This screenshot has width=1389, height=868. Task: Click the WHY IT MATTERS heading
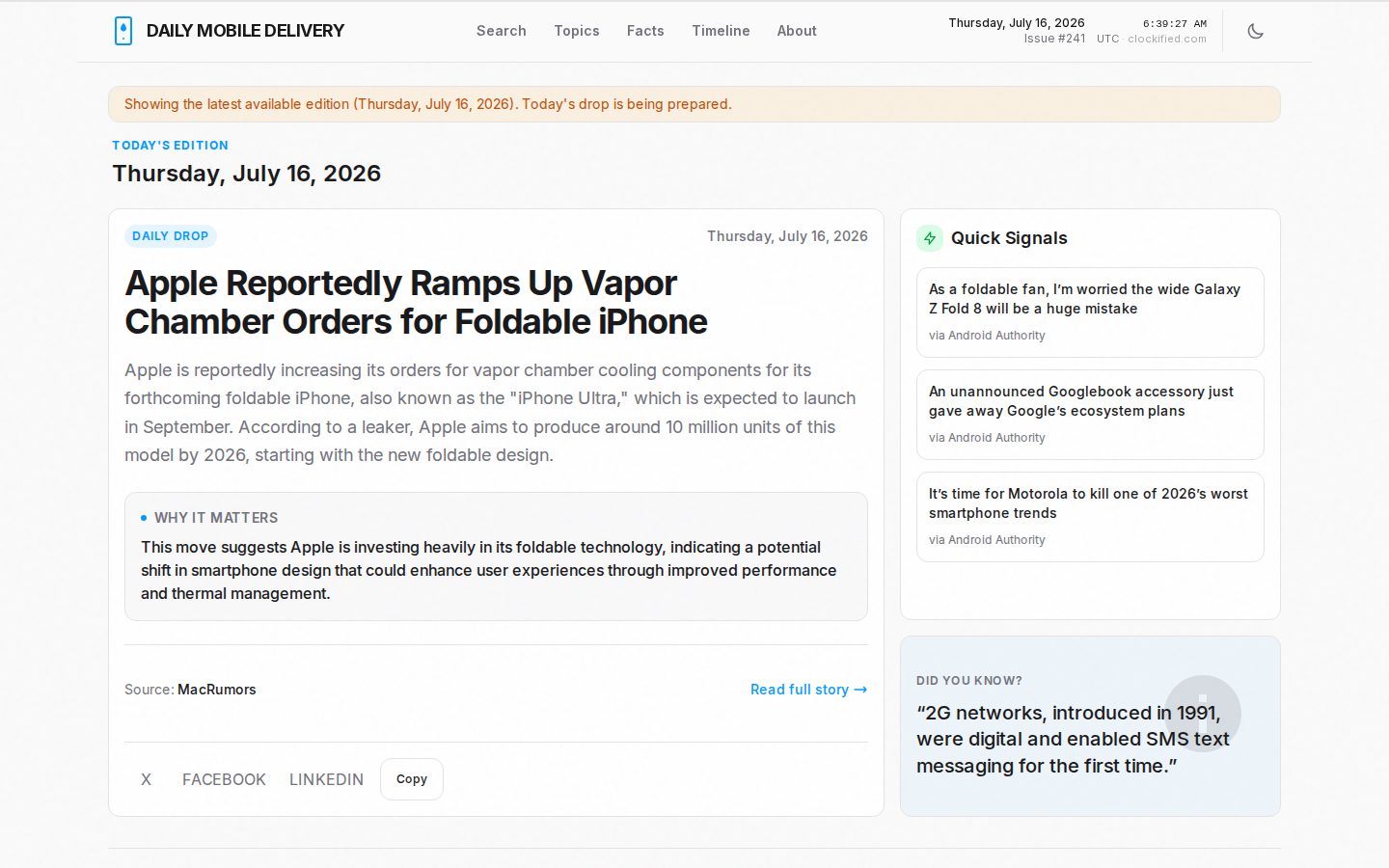point(216,518)
